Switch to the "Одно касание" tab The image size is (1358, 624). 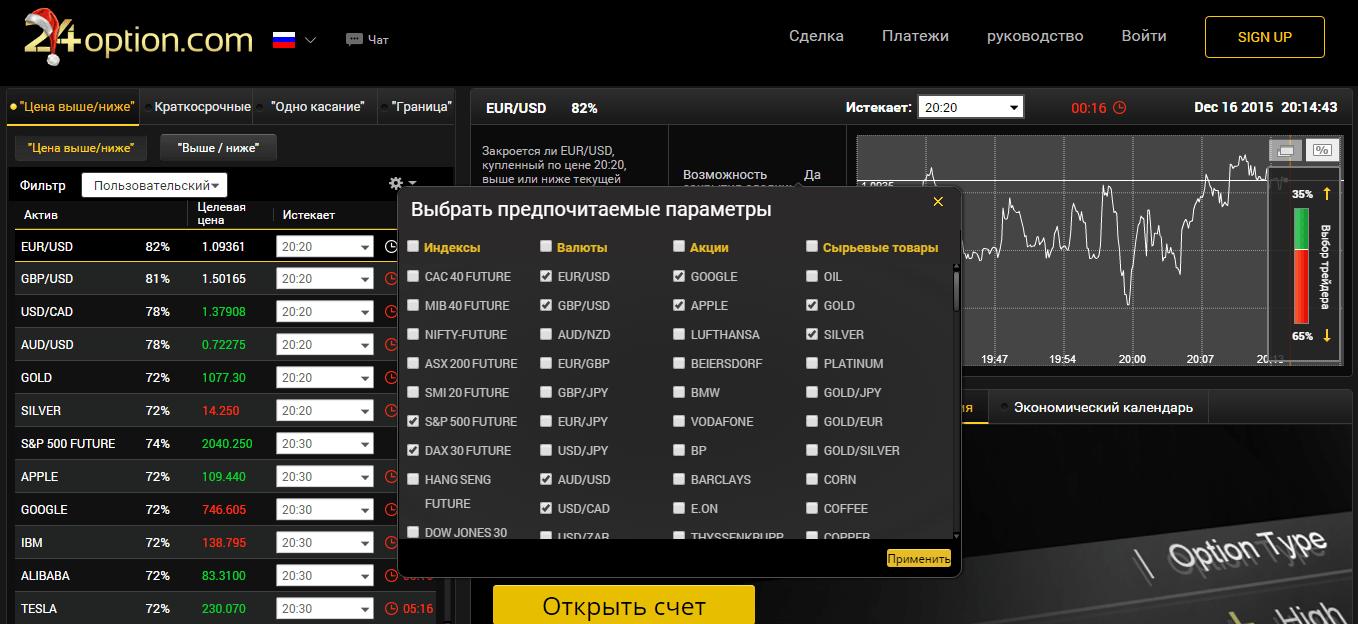point(317,106)
